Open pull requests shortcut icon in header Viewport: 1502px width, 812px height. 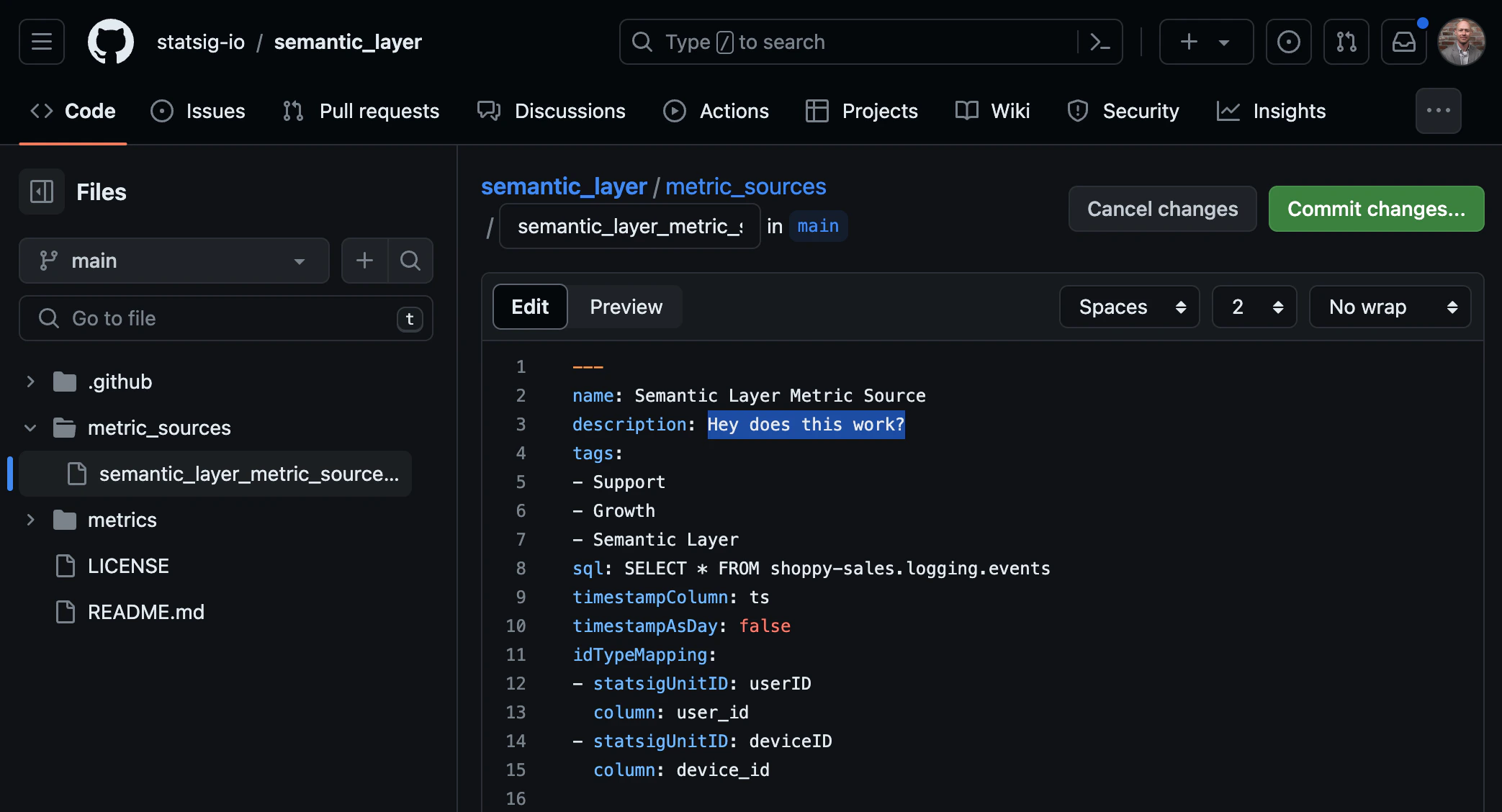point(1346,42)
